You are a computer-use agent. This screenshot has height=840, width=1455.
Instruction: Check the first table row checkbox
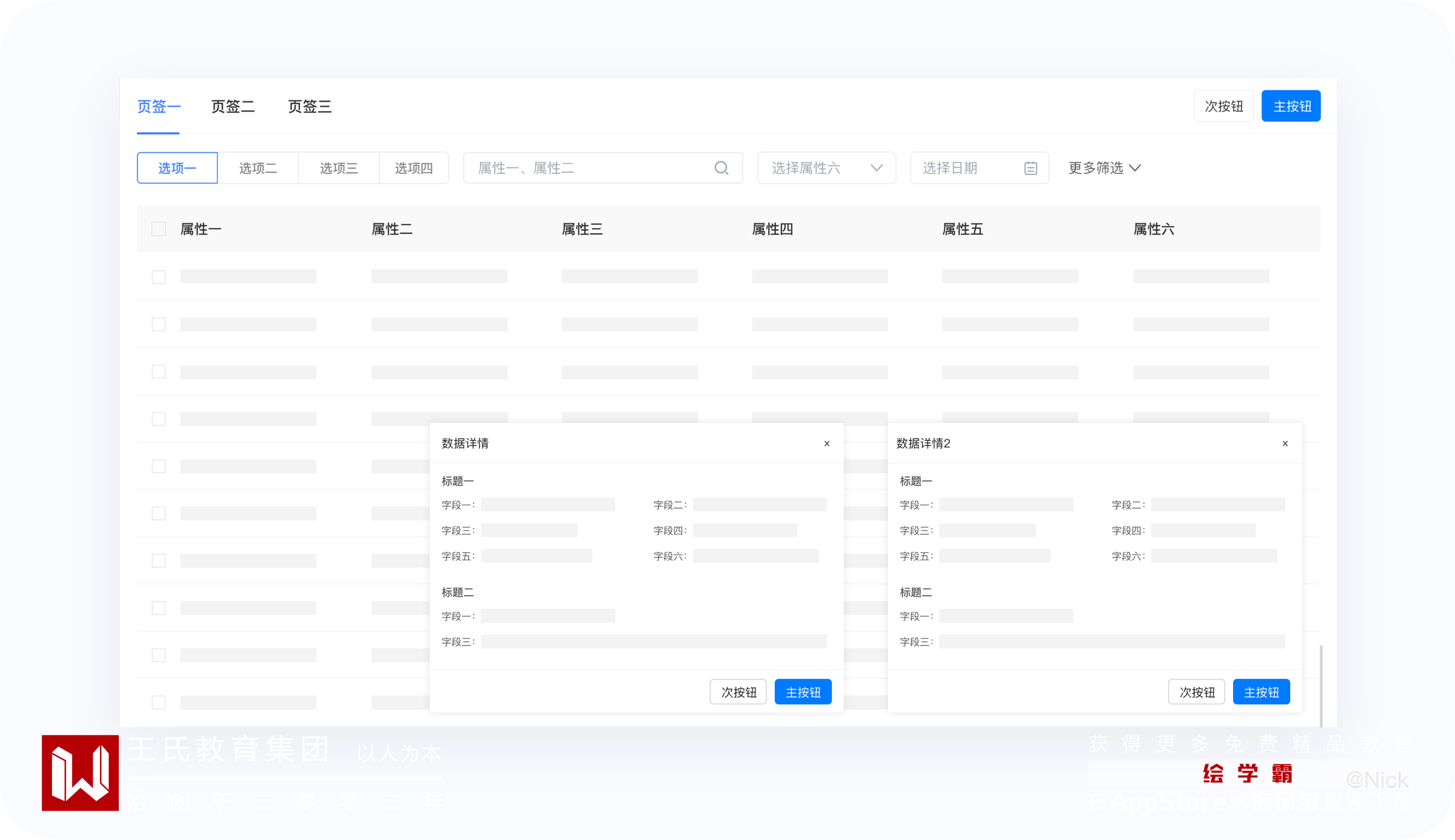point(159,277)
